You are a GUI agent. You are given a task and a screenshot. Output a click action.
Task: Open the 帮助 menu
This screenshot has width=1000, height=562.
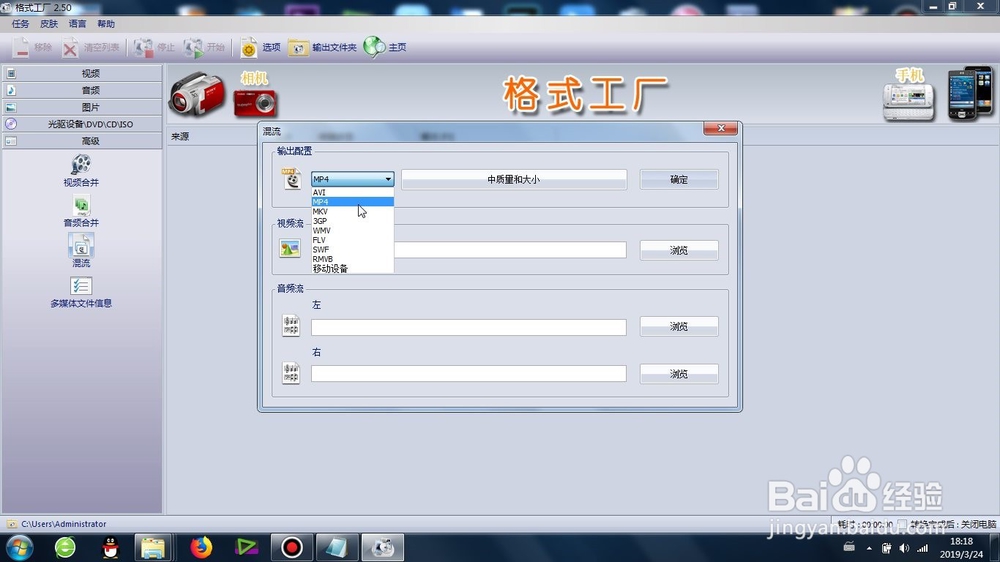pyautogui.click(x=106, y=24)
